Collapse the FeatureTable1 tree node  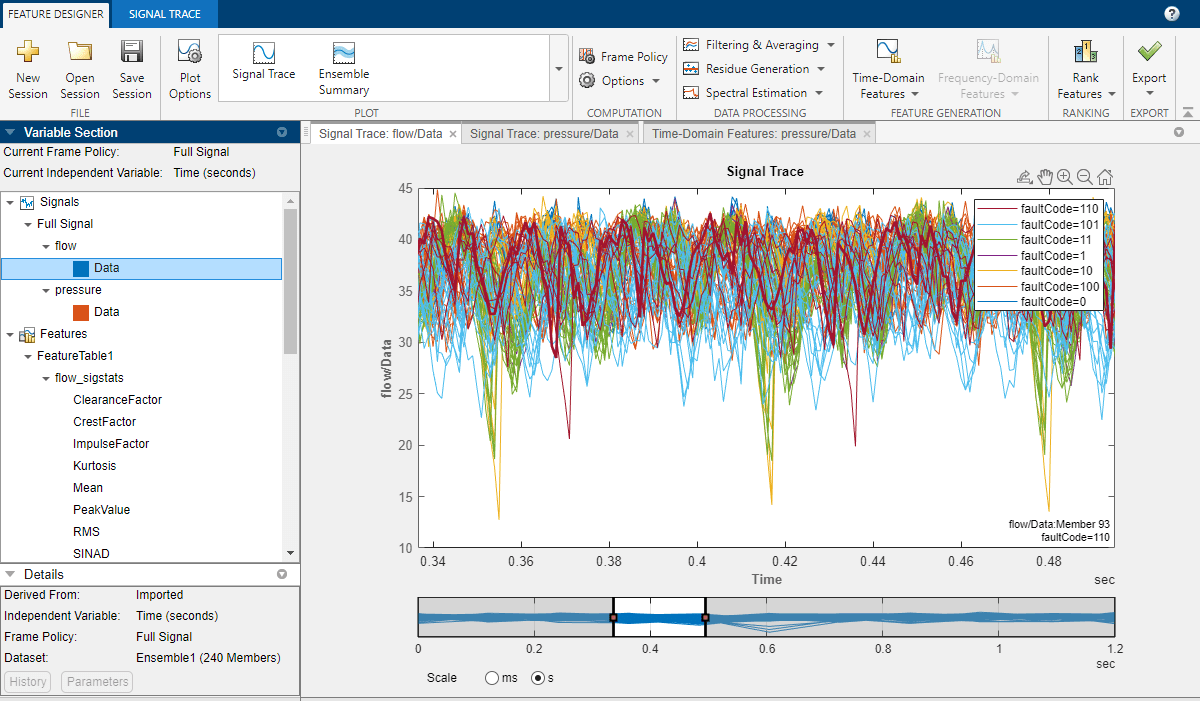(x=29, y=356)
